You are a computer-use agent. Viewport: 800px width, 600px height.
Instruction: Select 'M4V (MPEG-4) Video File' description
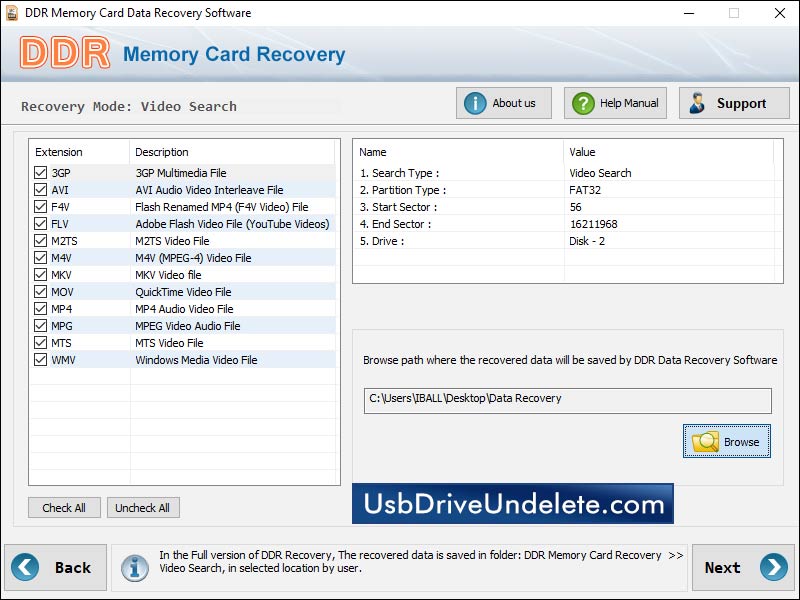[193, 258]
